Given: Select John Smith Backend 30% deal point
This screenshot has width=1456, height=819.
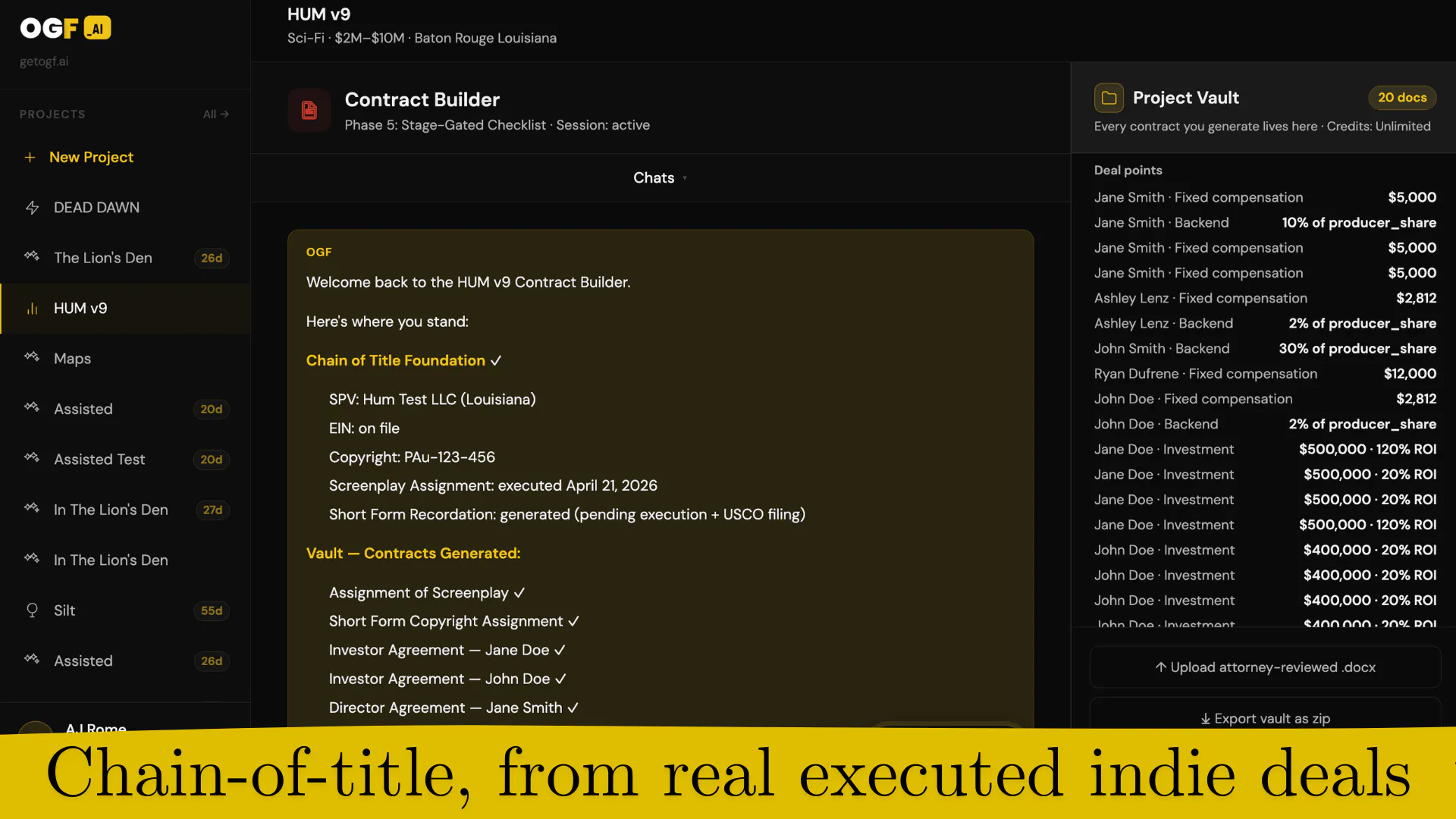Looking at the screenshot, I should coord(1265,349).
